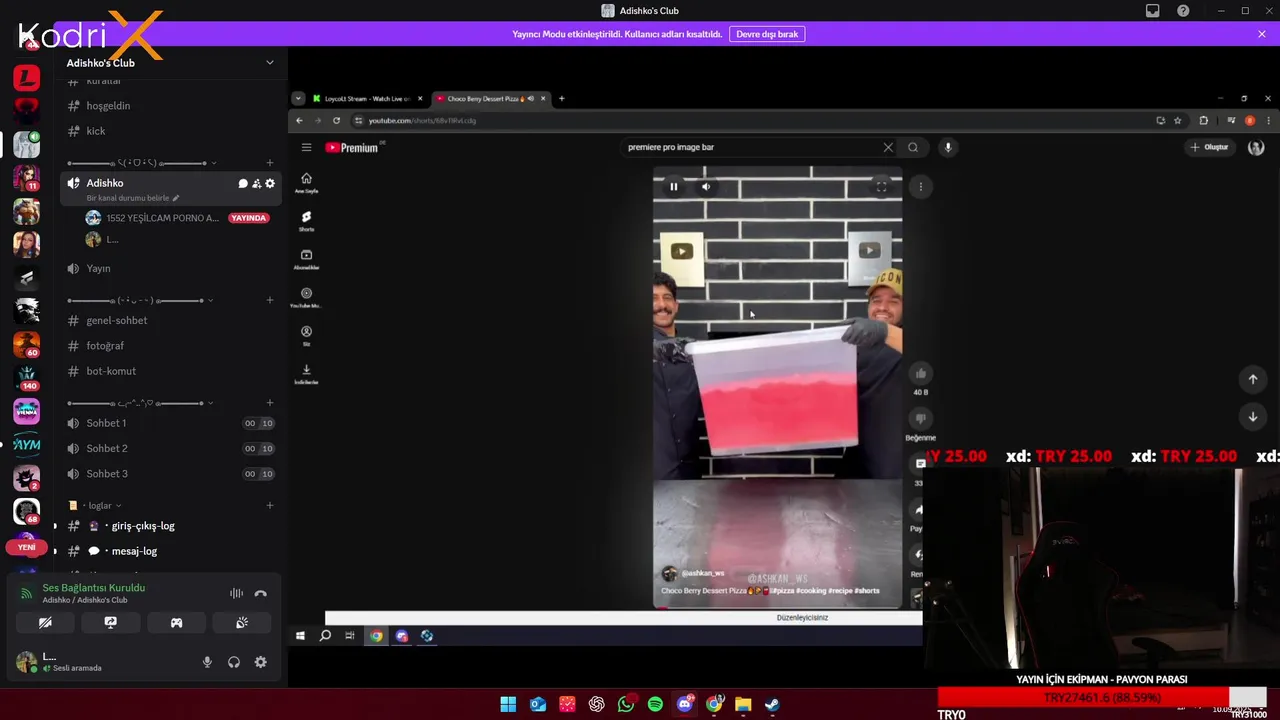1280x720 pixels.
Task: Join the Sohbet 3 voice channel
Action: click(170, 474)
